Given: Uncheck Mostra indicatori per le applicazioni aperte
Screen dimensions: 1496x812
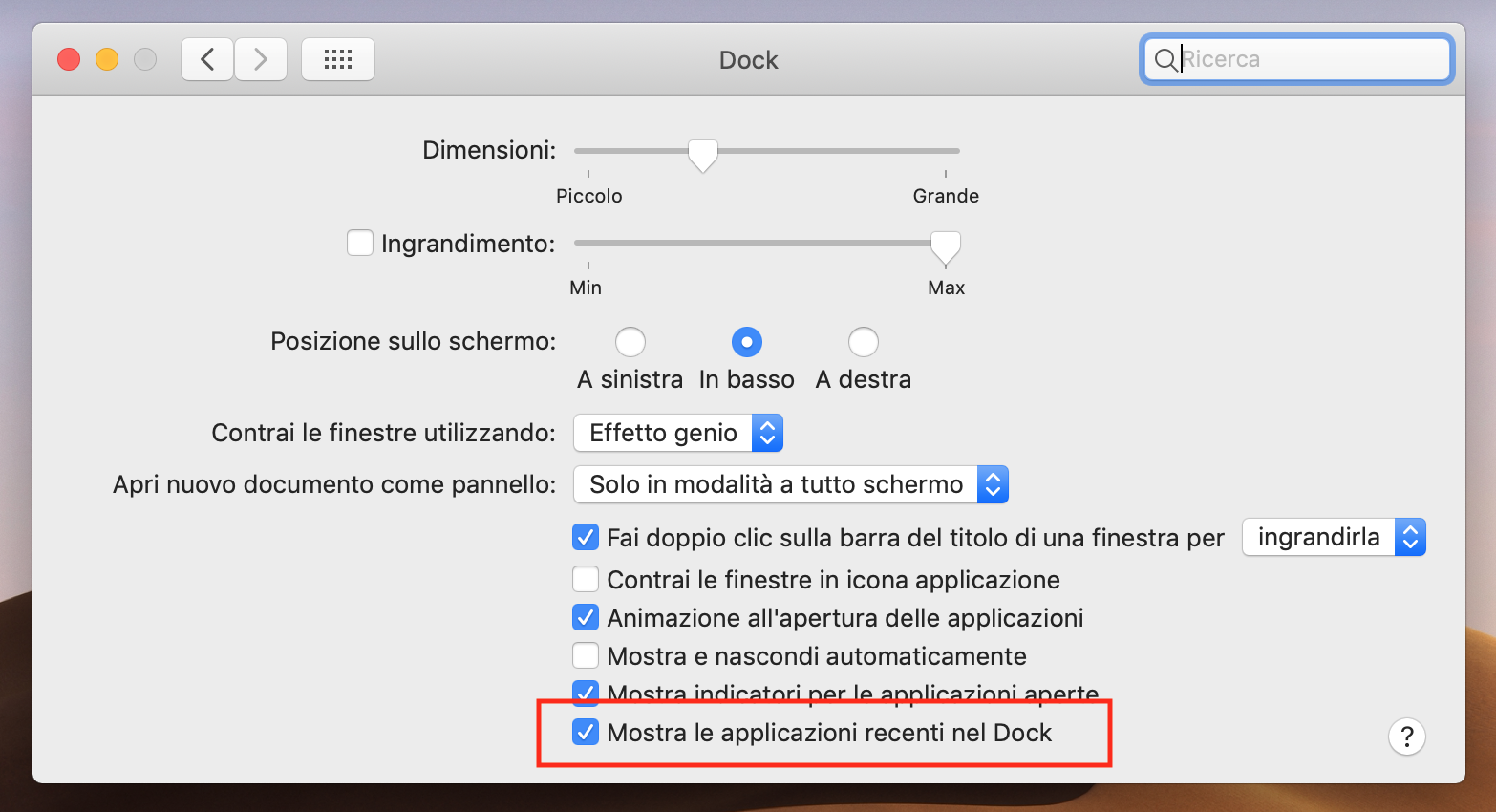Looking at the screenshot, I should (x=586, y=692).
